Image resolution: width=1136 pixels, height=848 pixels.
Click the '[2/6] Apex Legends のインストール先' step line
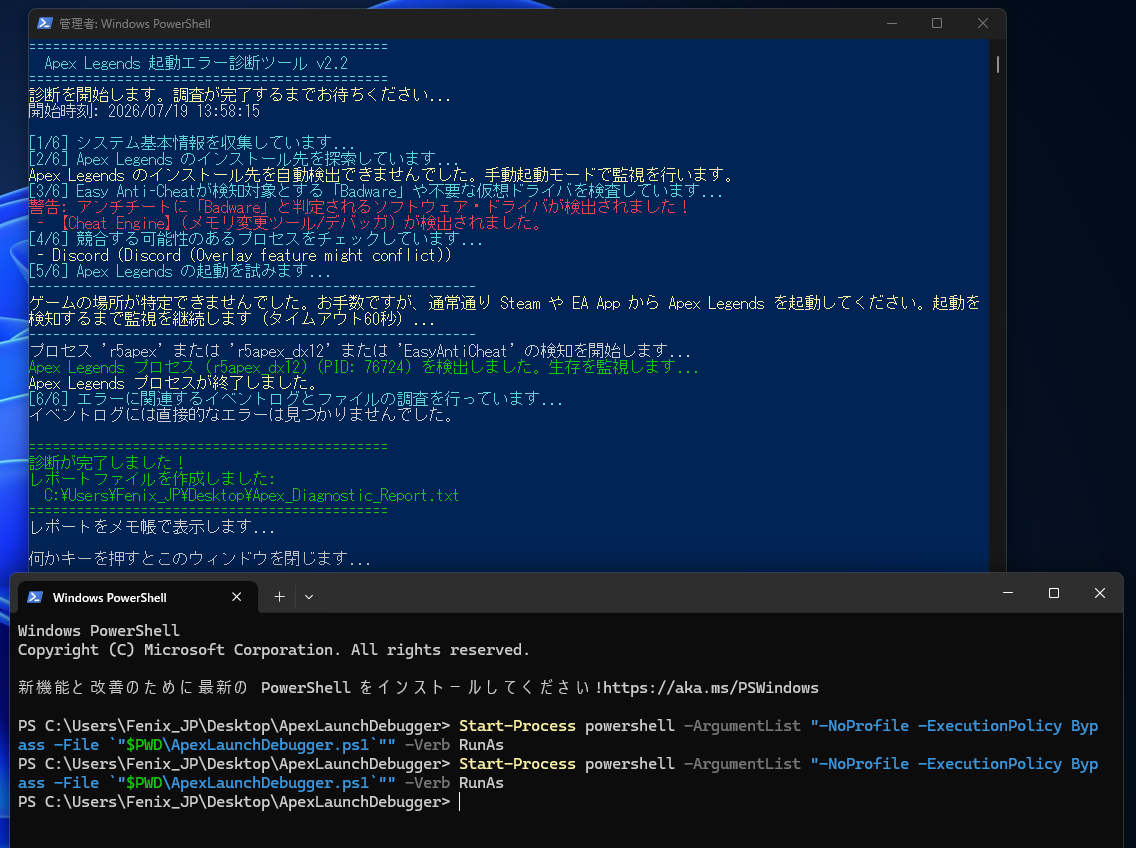pyautogui.click(x=244, y=159)
